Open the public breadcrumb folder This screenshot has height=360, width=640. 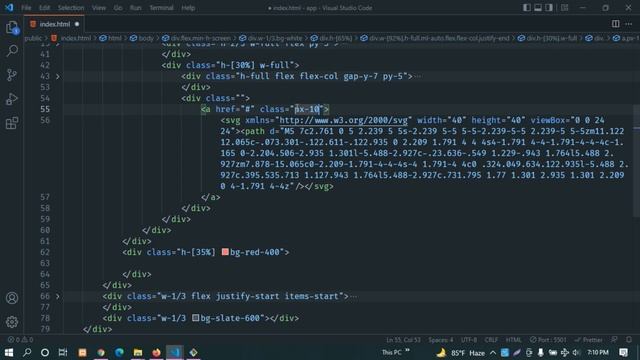pyautogui.click(x=33, y=38)
